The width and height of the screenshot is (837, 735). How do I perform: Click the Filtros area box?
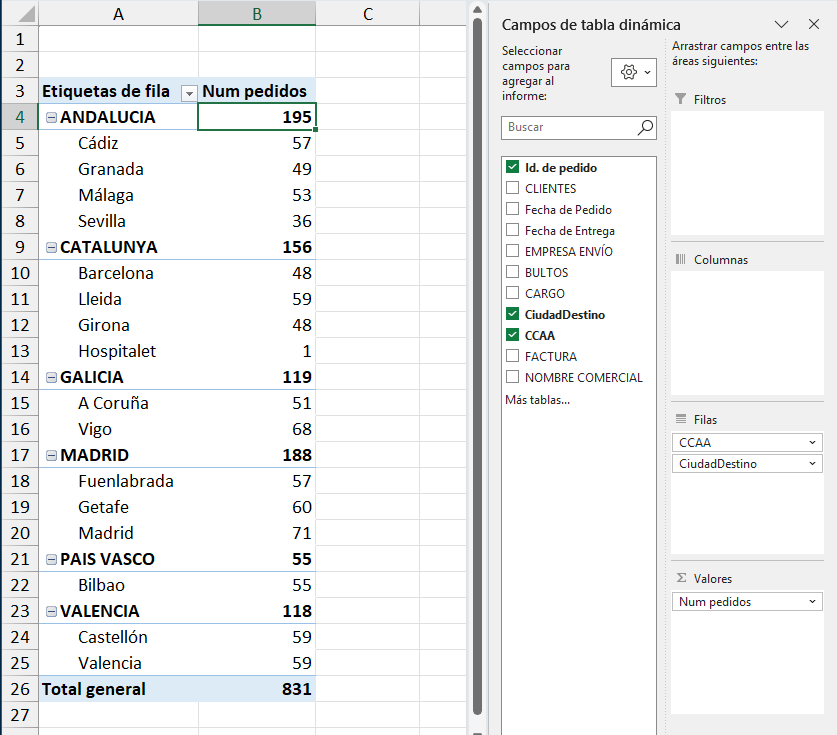(x=747, y=173)
